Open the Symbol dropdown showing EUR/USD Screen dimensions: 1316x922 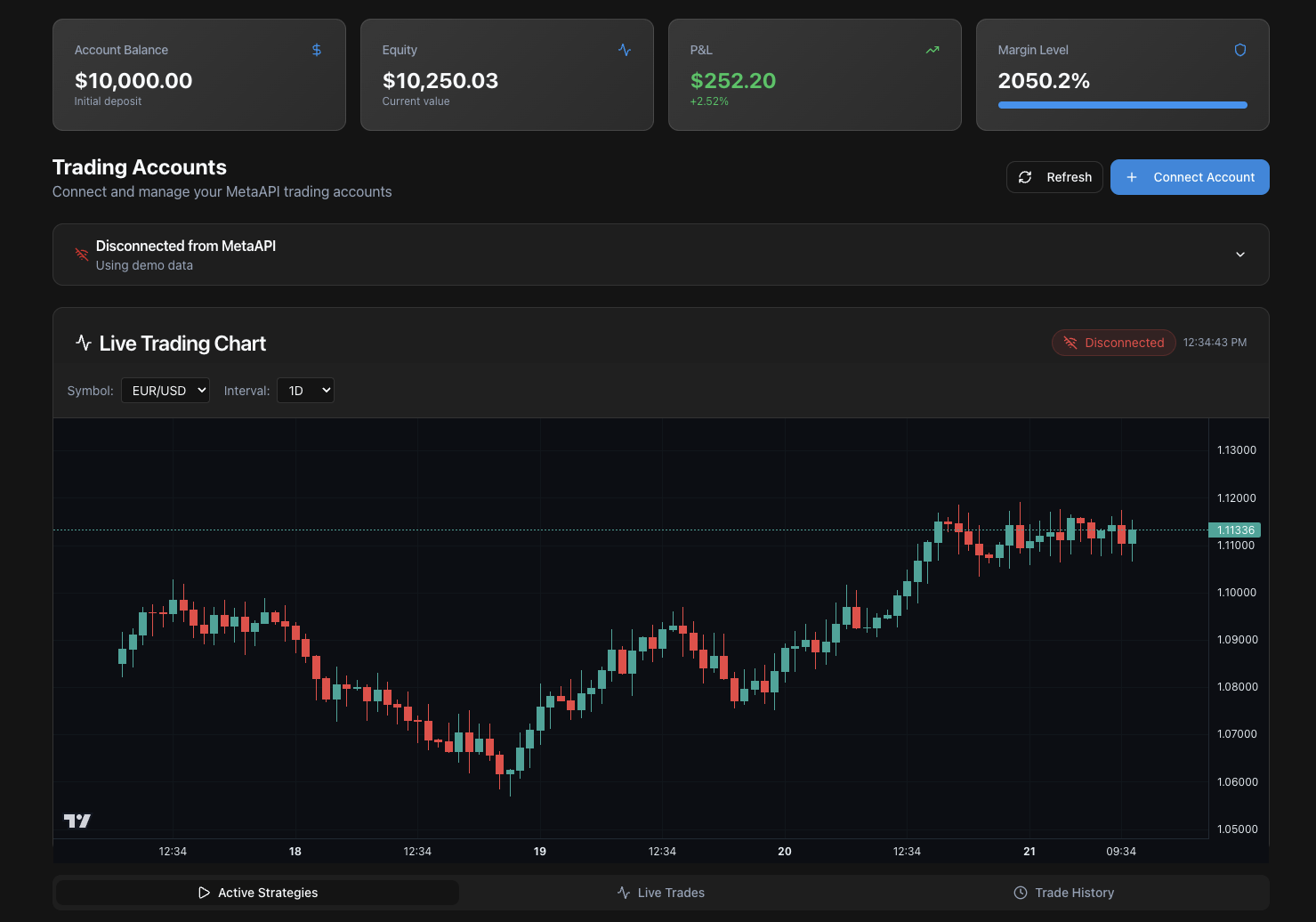point(166,390)
